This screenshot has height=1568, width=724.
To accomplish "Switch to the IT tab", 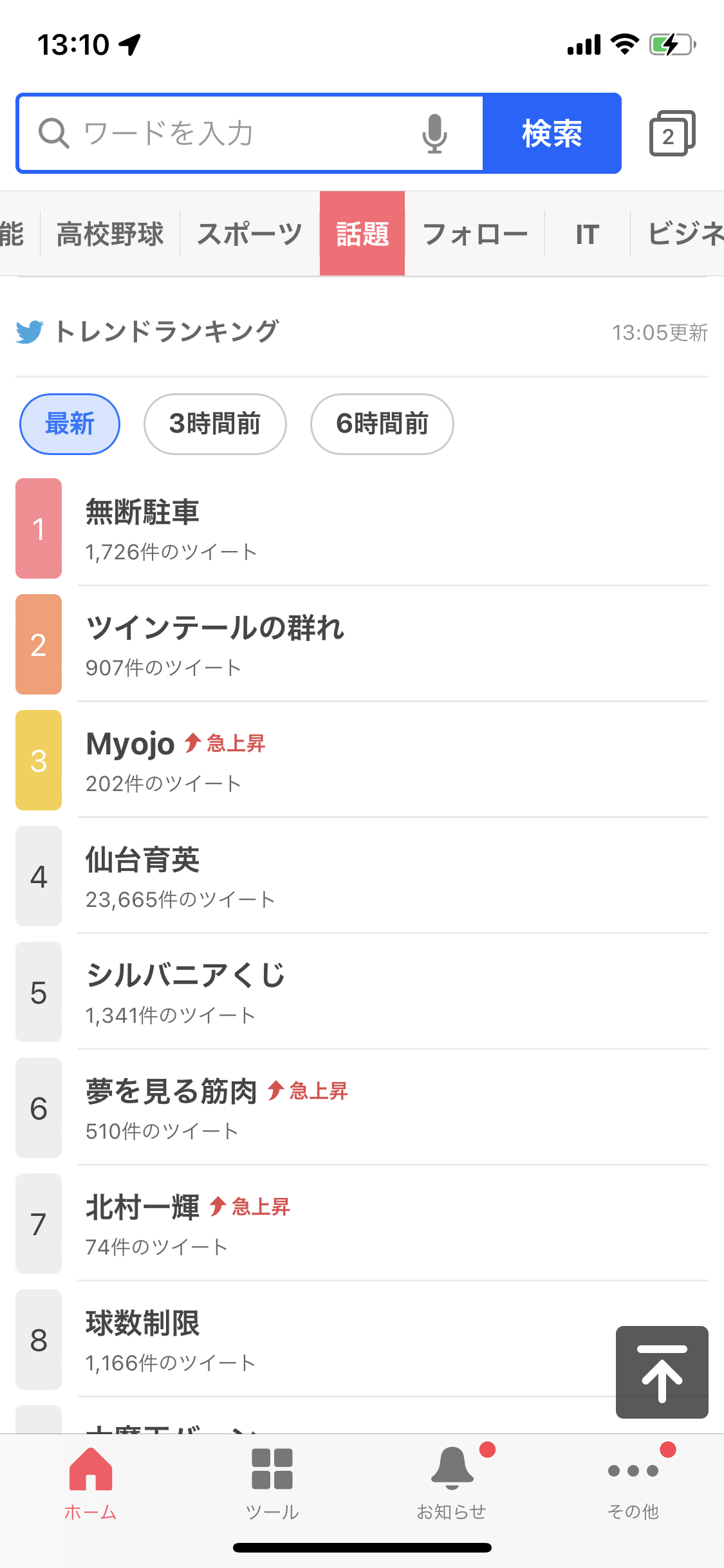I will 588,234.
